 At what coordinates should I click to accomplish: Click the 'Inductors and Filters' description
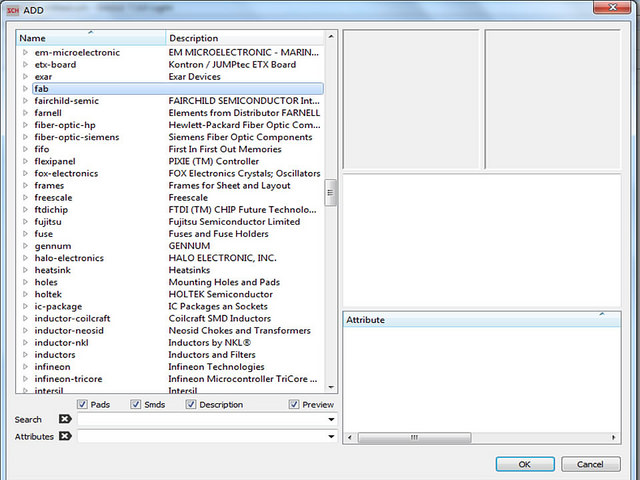[212, 355]
